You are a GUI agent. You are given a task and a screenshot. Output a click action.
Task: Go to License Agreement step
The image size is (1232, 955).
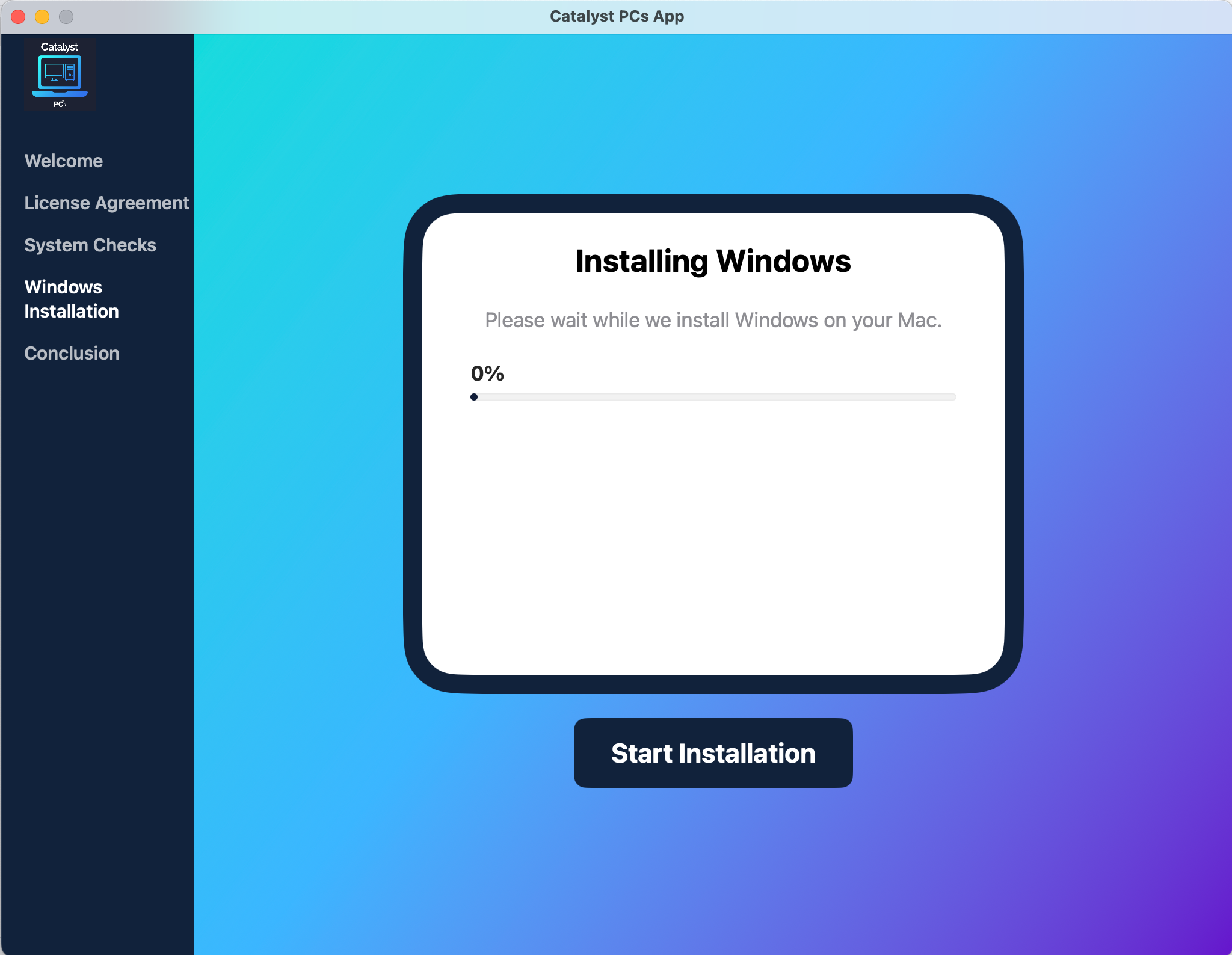(x=106, y=203)
